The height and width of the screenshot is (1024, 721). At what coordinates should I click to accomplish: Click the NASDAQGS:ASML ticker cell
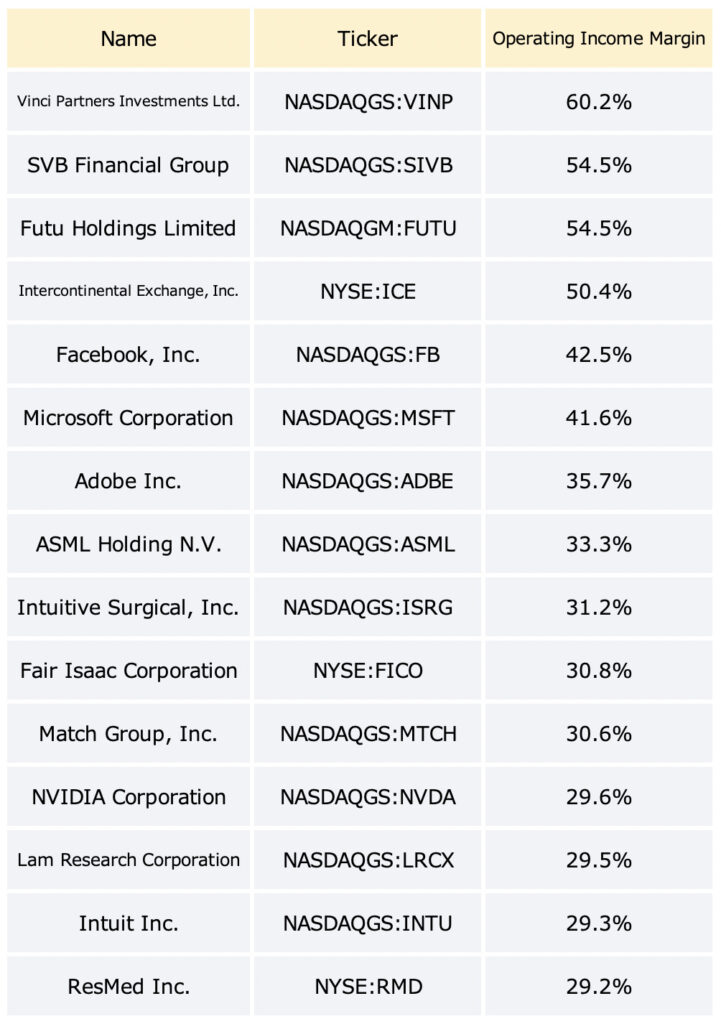coord(368,544)
